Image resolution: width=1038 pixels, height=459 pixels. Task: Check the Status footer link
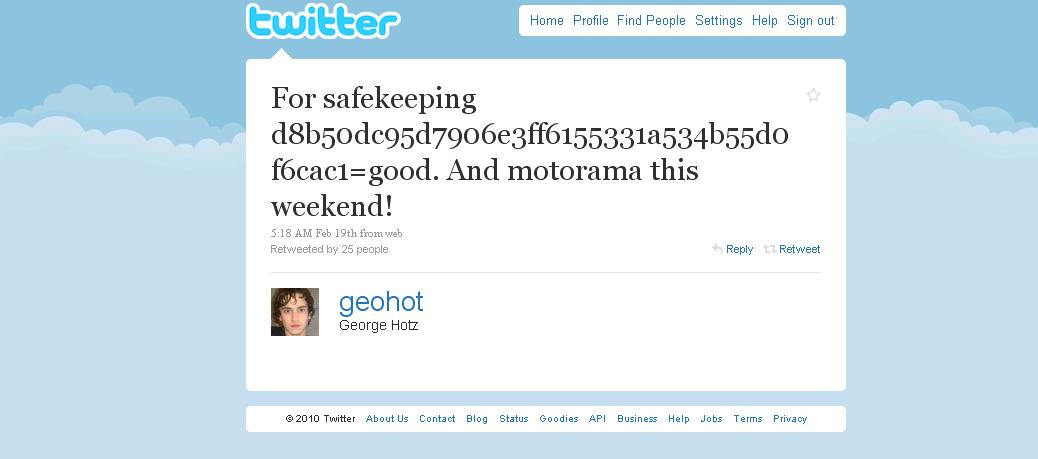[x=513, y=419]
